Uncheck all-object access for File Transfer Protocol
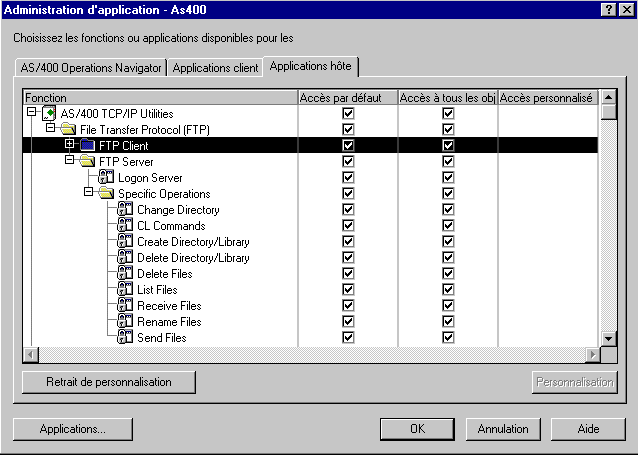Screen dimensions: 638x456 pos(448,129)
